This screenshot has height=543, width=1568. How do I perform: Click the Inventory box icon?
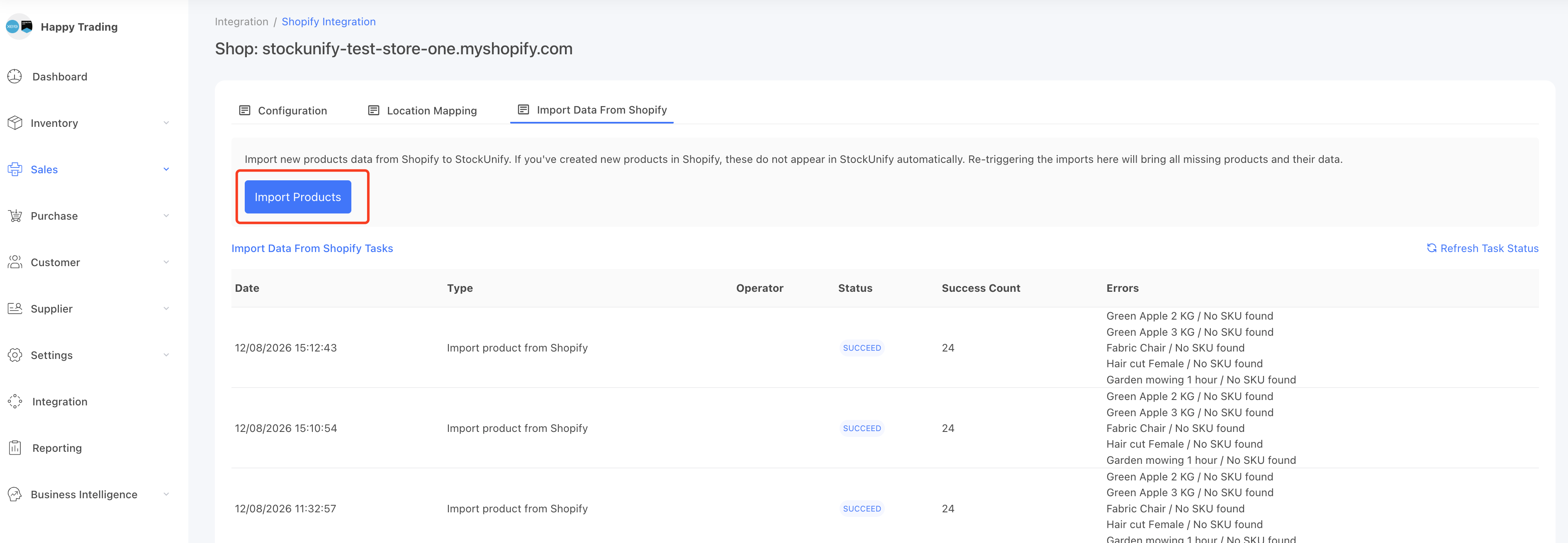[15, 123]
